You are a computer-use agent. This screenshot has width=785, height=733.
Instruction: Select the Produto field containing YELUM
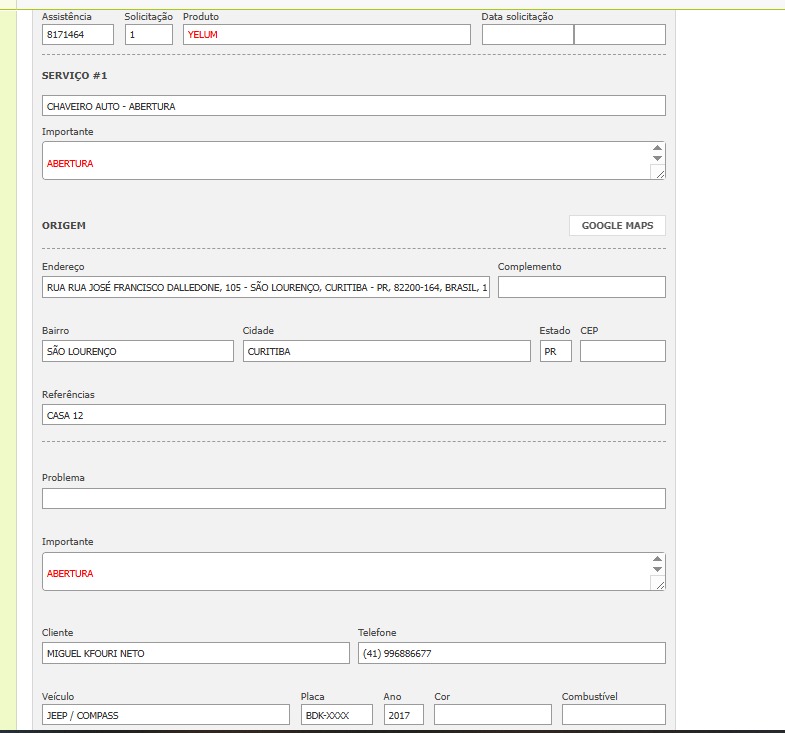pos(326,35)
